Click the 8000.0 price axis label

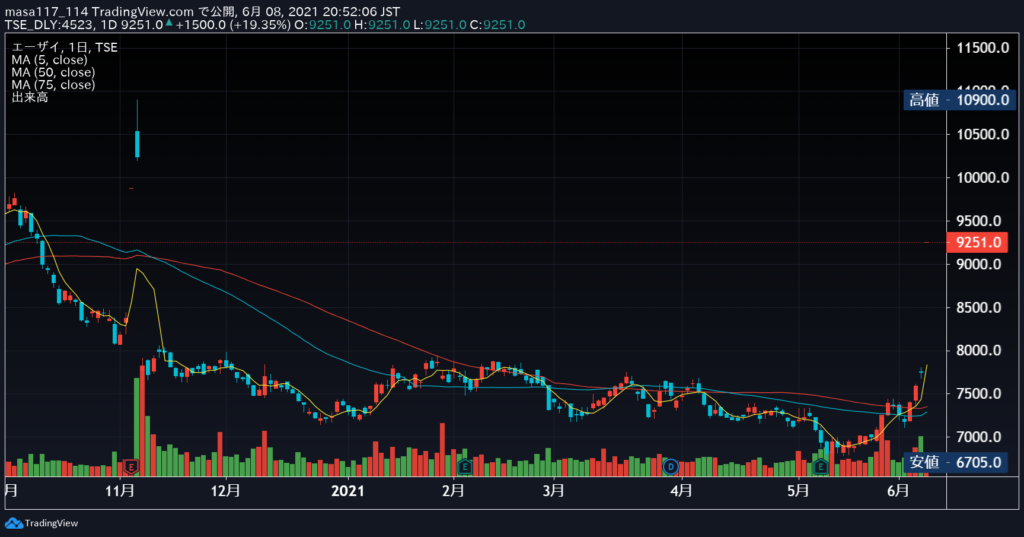point(978,350)
